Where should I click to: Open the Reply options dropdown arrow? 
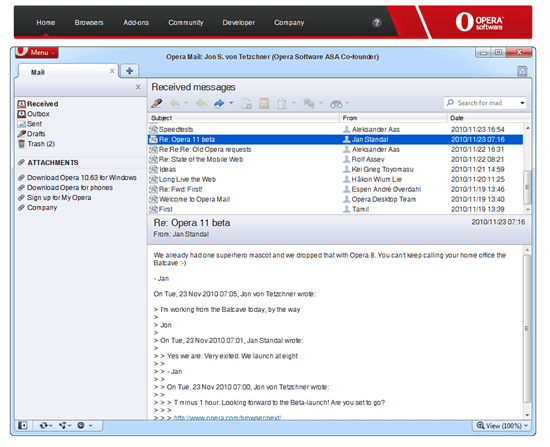click(x=186, y=103)
